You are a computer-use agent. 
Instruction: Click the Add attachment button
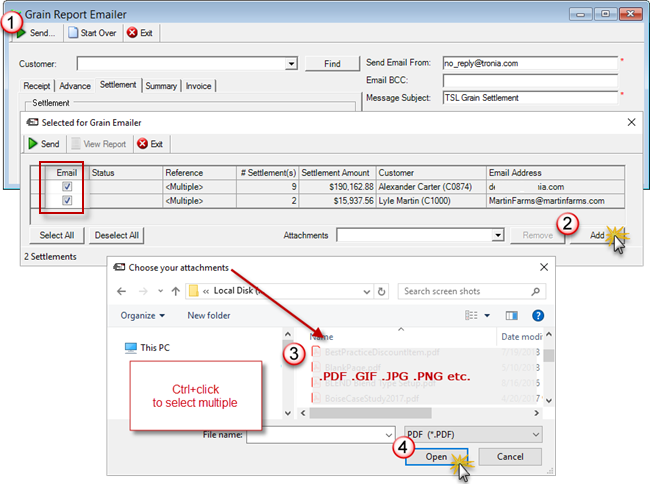tap(597, 235)
